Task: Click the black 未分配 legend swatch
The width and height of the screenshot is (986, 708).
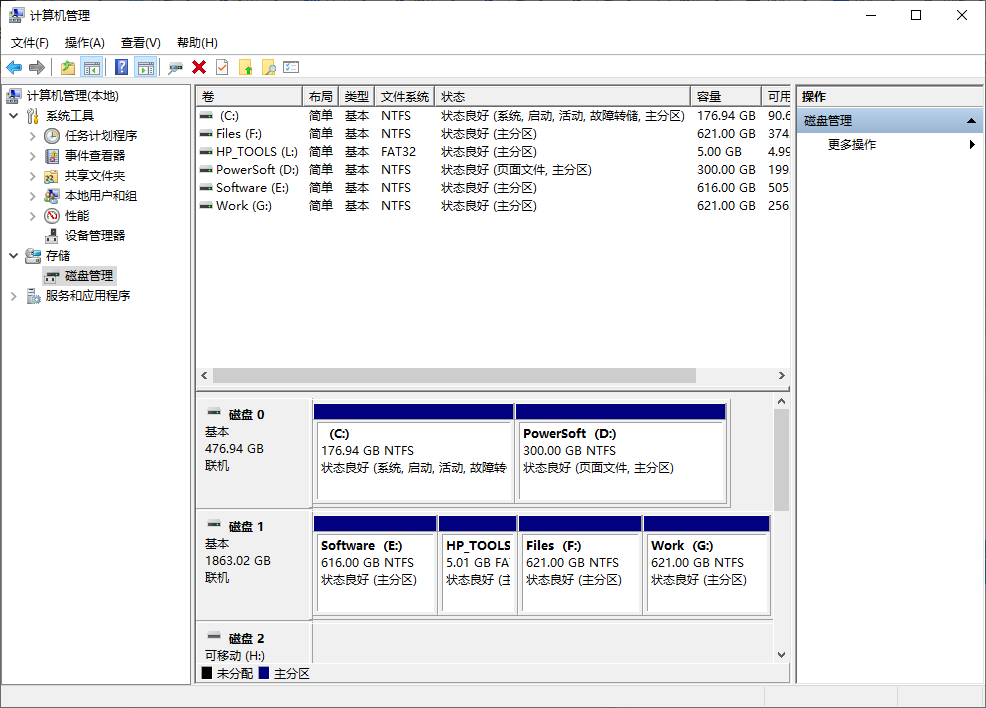Action: pos(207,673)
